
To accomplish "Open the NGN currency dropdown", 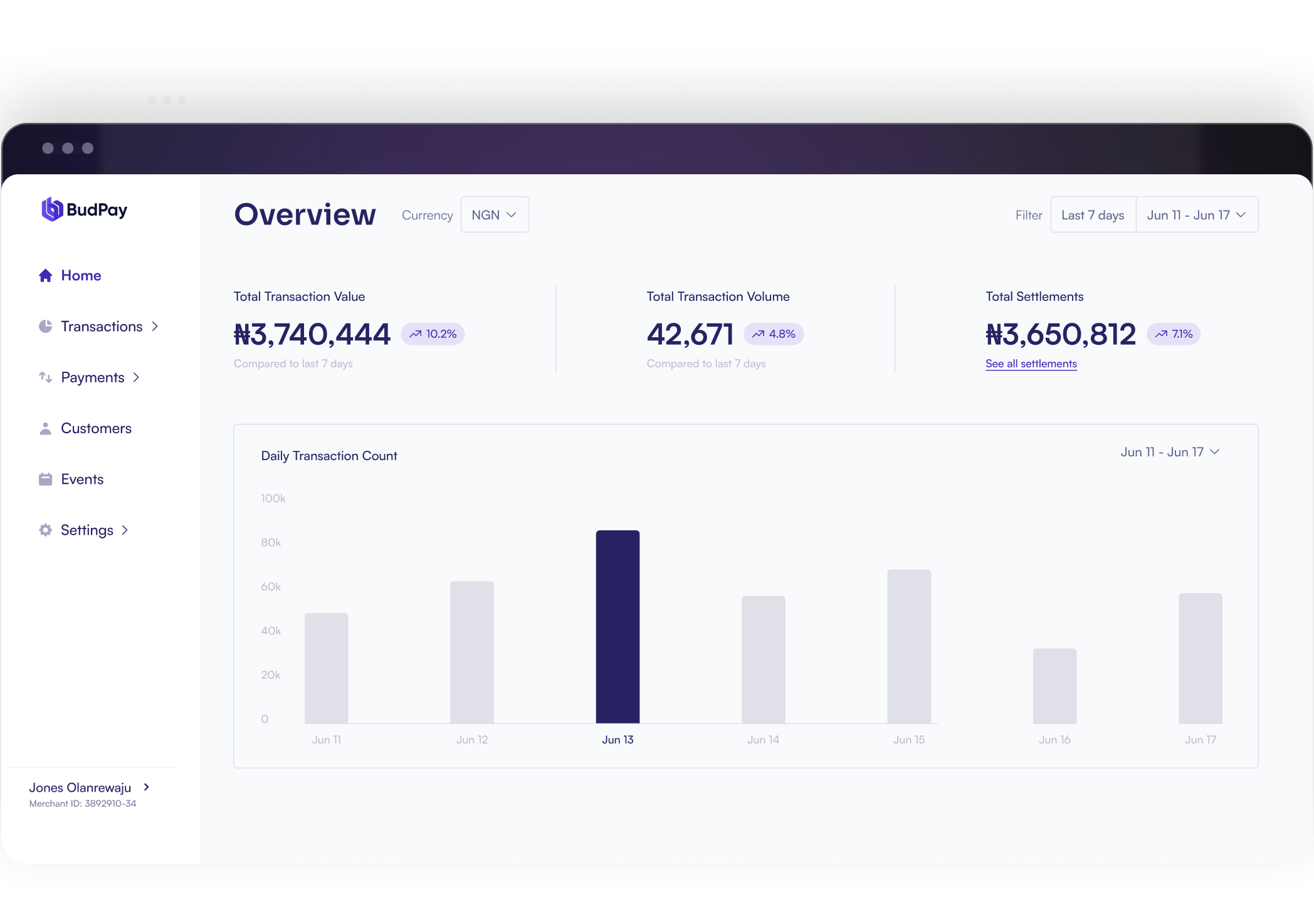I will click(495, 215).
